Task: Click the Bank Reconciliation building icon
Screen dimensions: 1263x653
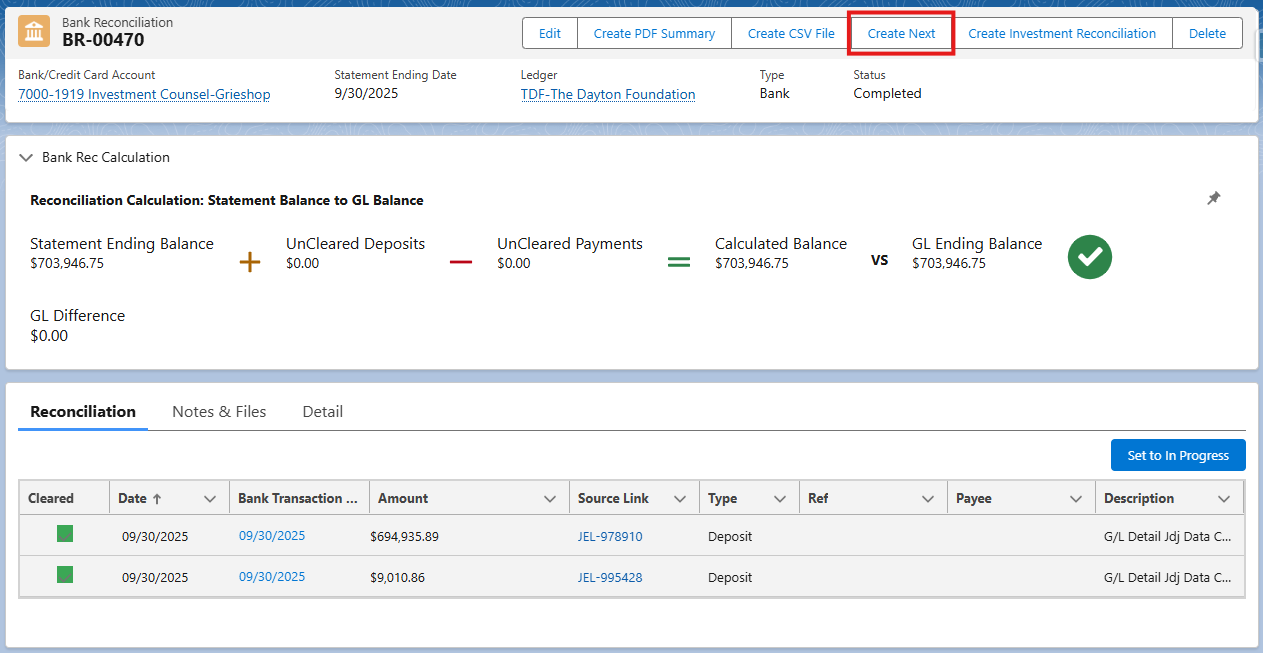Action: (34, 31)
